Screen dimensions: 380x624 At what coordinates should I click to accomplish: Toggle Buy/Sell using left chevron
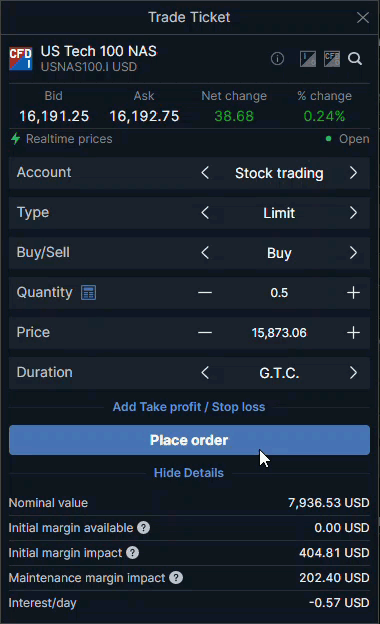205,253
